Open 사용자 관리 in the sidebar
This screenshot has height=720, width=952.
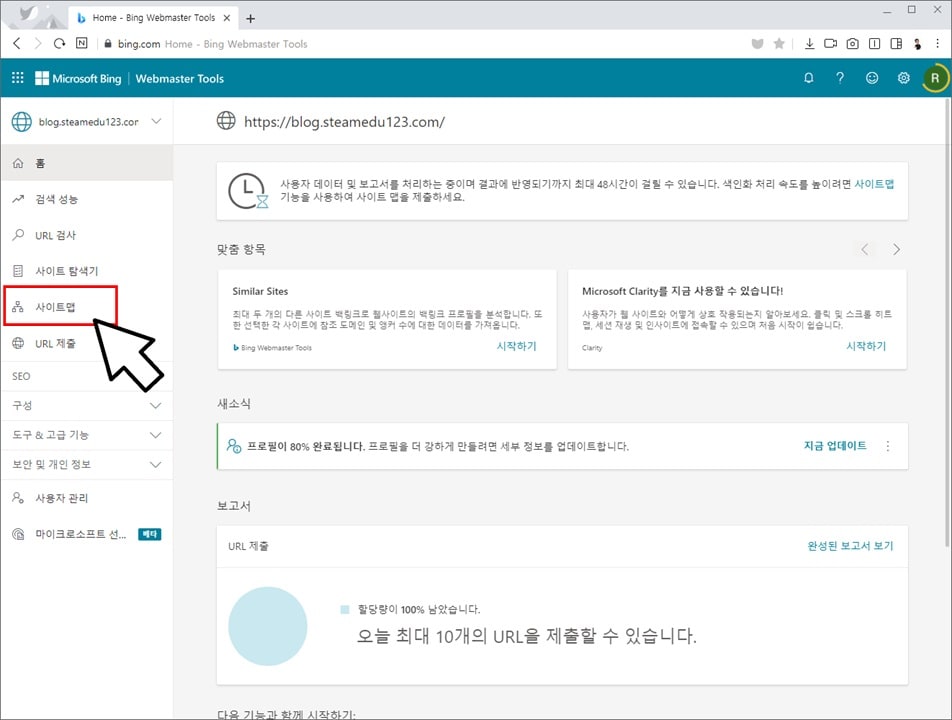click(x=87, y=498)
